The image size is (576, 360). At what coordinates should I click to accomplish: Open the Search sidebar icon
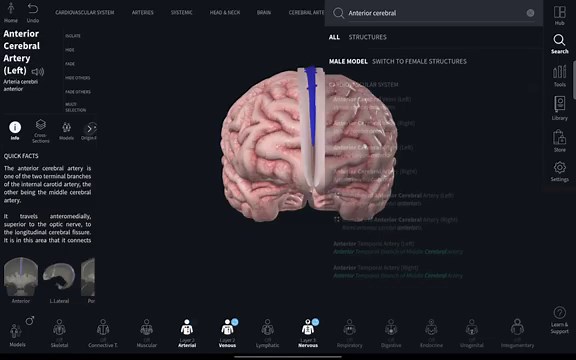[x=559, y=44]
